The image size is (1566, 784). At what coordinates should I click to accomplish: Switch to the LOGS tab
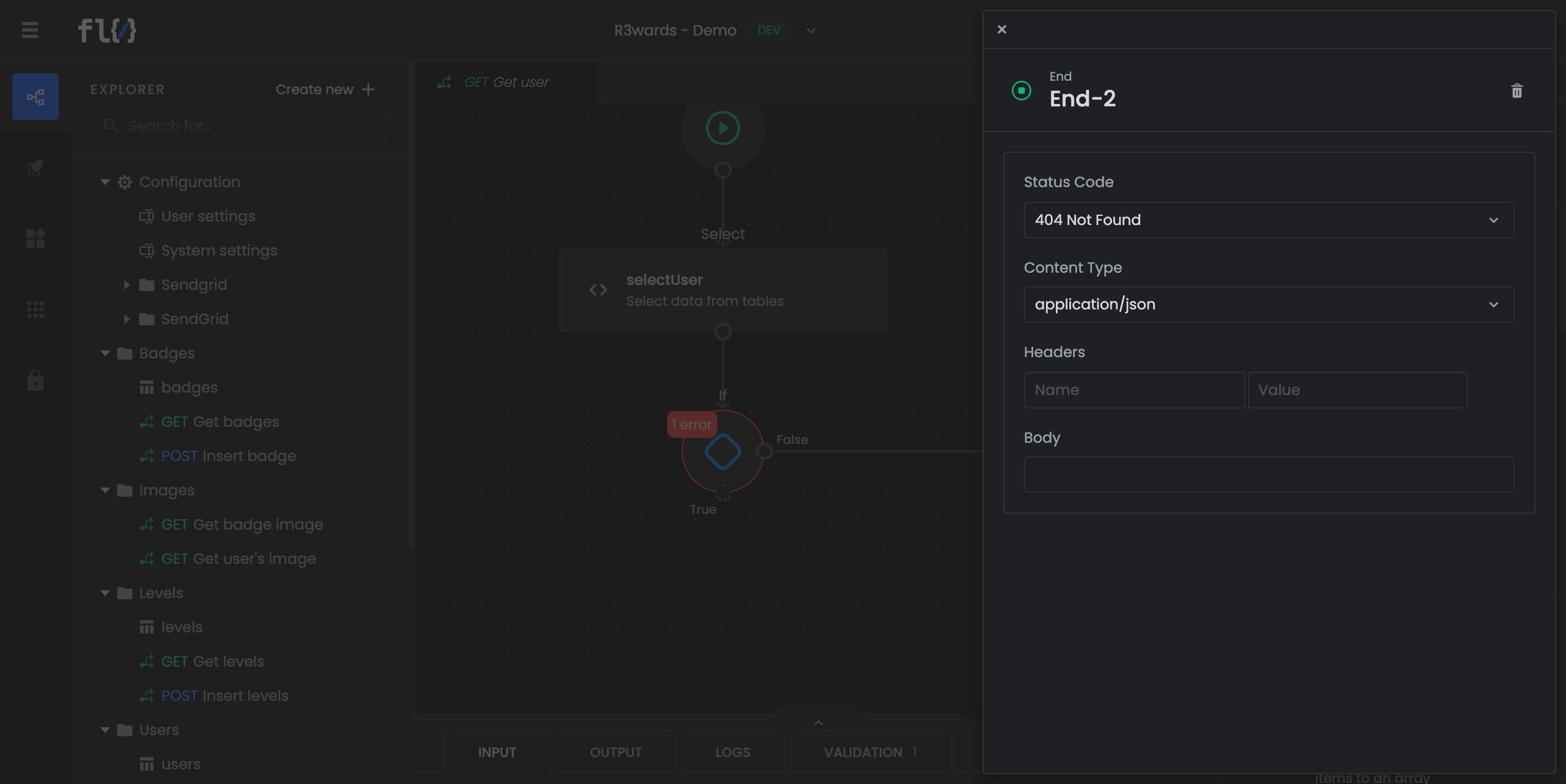(733, 752)
